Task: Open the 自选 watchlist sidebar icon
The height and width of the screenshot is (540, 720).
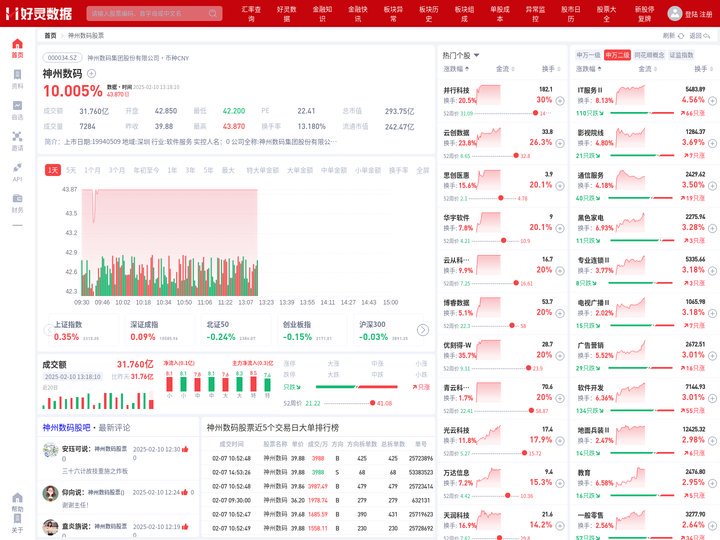Action: pos(17,106)
